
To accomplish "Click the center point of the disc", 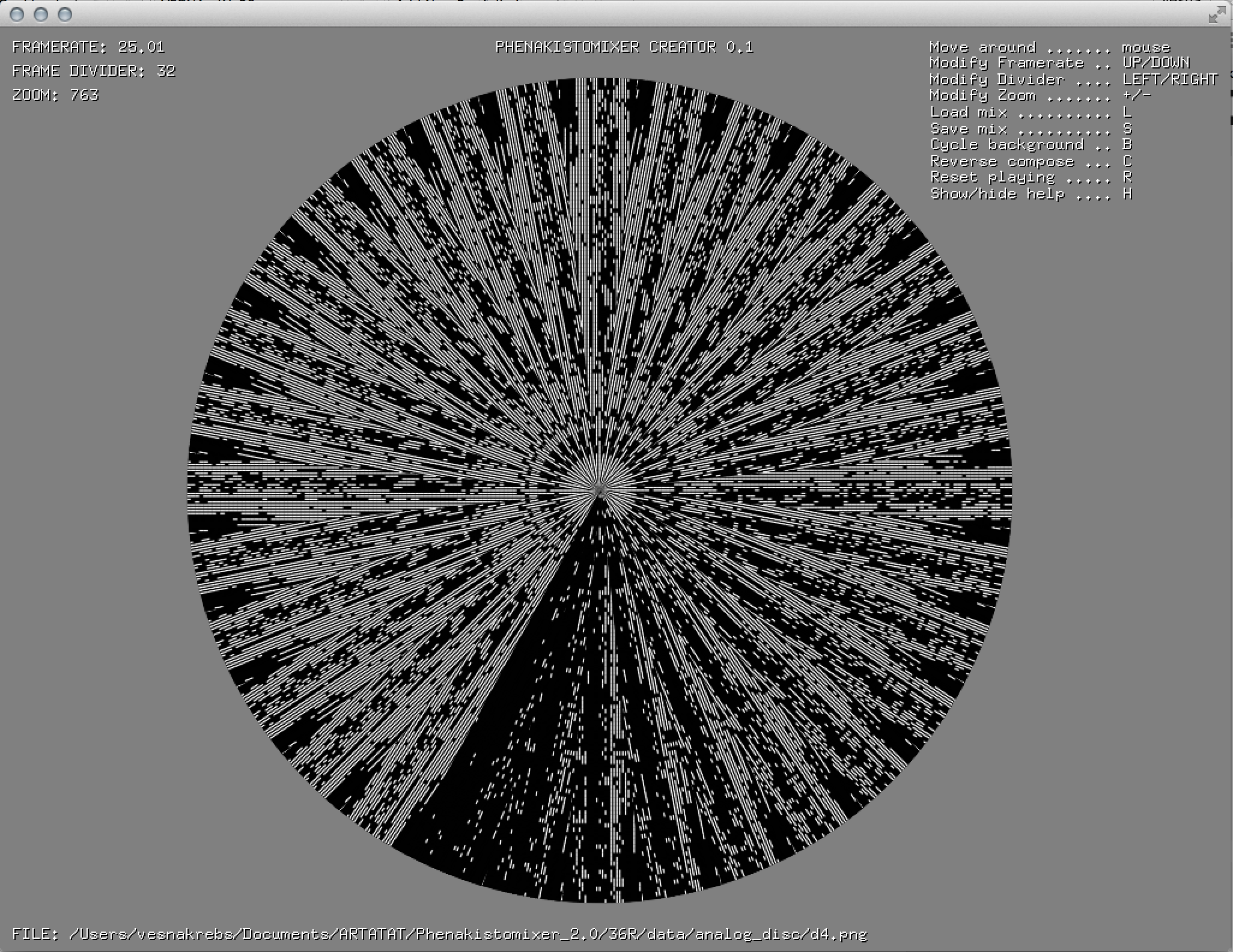I will (x=599, y=490).
